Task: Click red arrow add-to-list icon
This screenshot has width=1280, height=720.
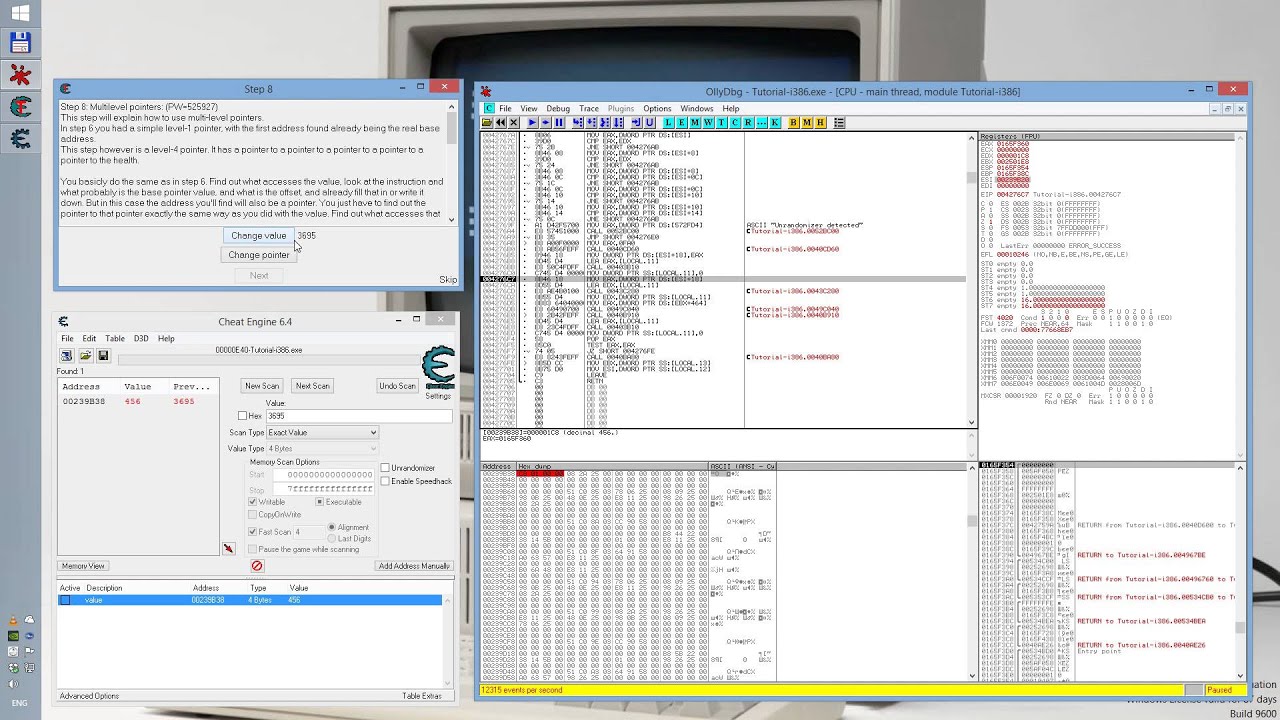Action: (x=228, y=548)
